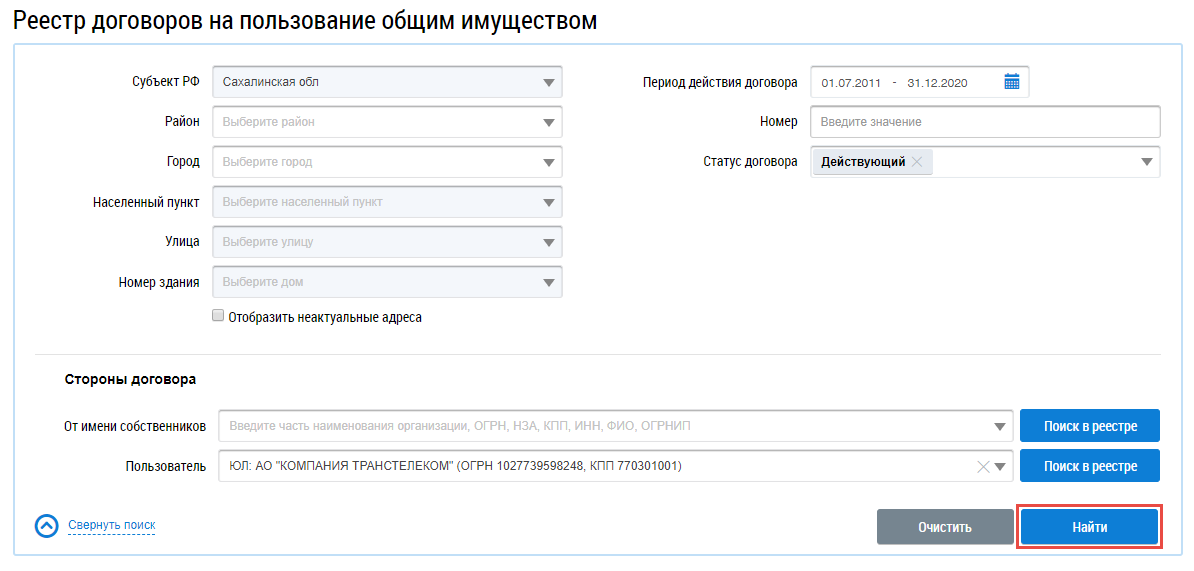Screen dimensions: 1194x571
Task: Click the collapse search circle arrow icon
Action: pyautogui.click(x=47, y=526)
